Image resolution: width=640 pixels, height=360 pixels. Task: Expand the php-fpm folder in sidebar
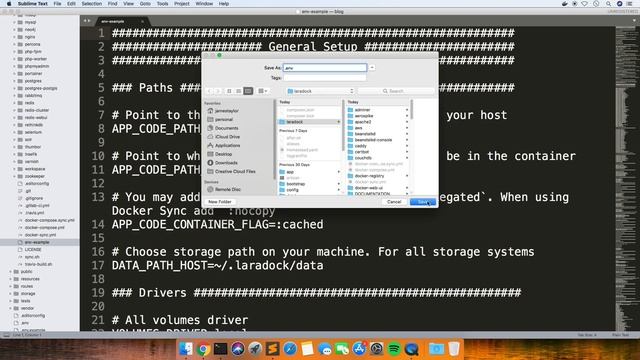pos(15,51)
